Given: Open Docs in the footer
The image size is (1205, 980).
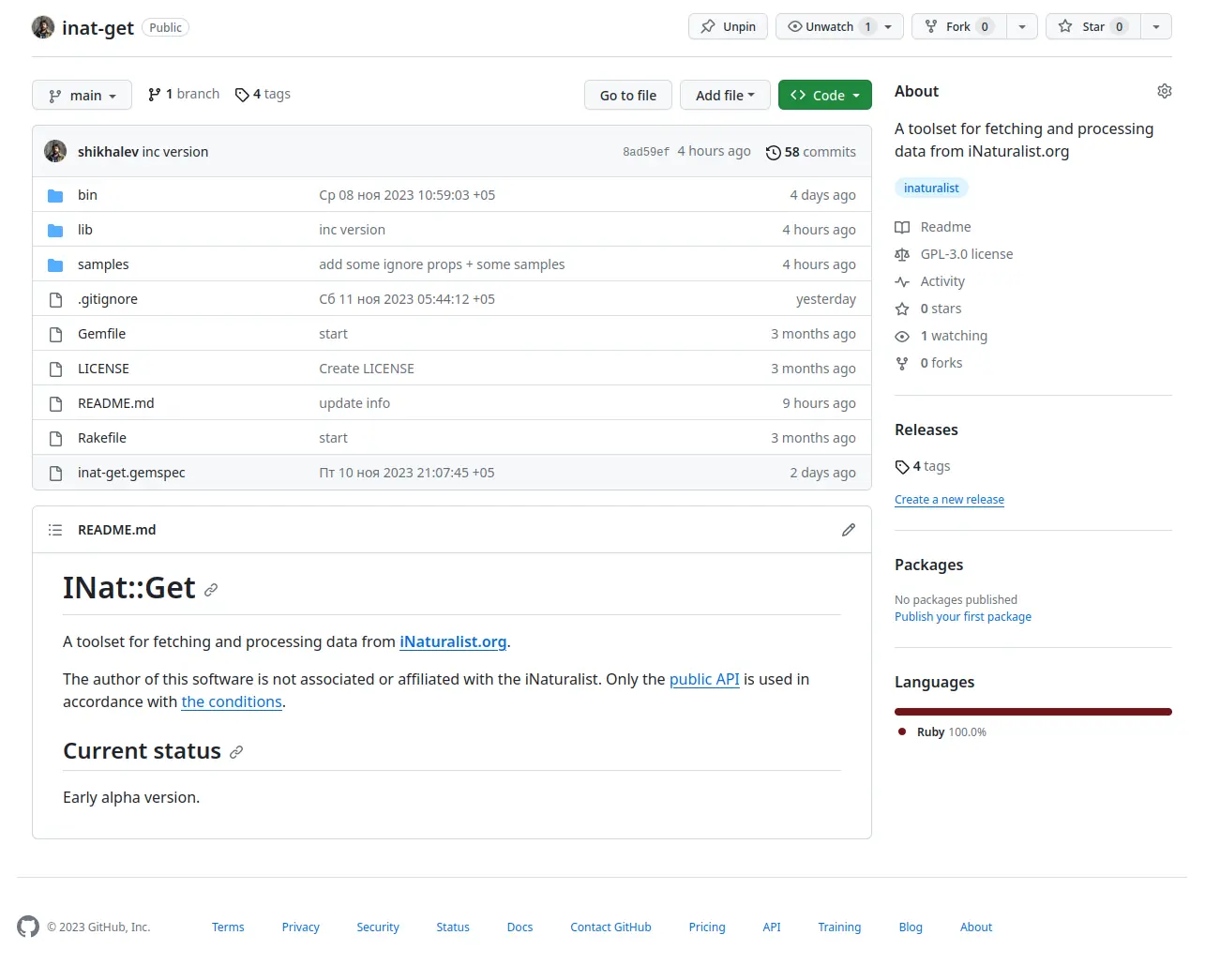Looking at the screenshot, I should coord(520,927).
